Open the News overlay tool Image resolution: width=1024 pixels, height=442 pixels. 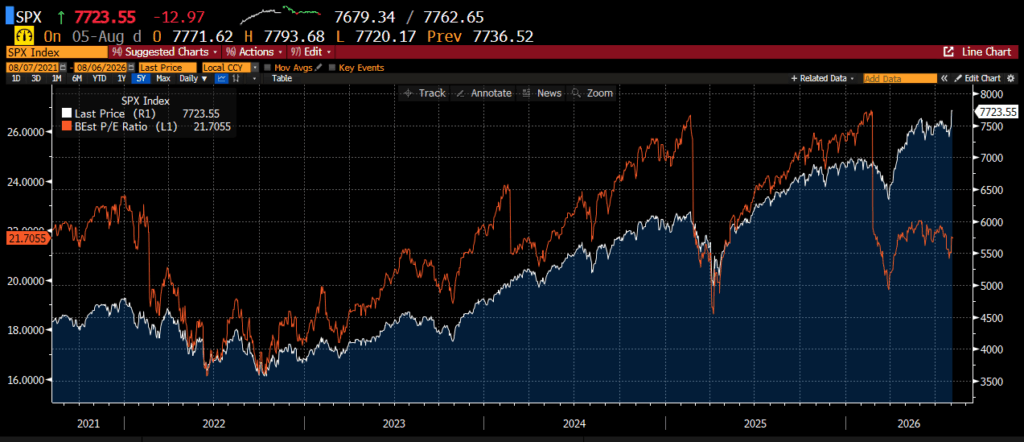[543, 93]
